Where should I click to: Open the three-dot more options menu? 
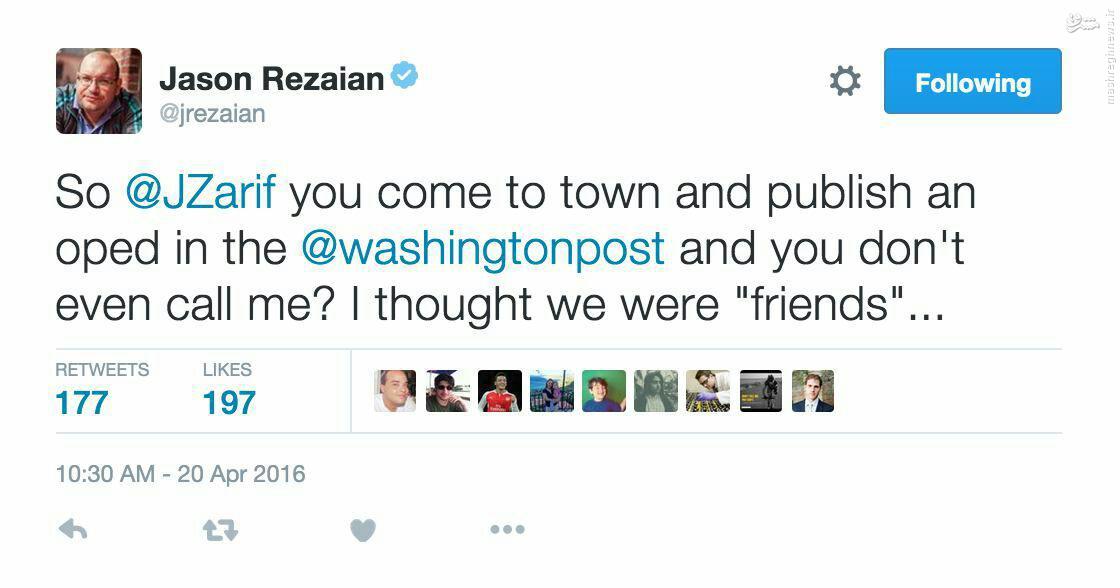point(507,530)
